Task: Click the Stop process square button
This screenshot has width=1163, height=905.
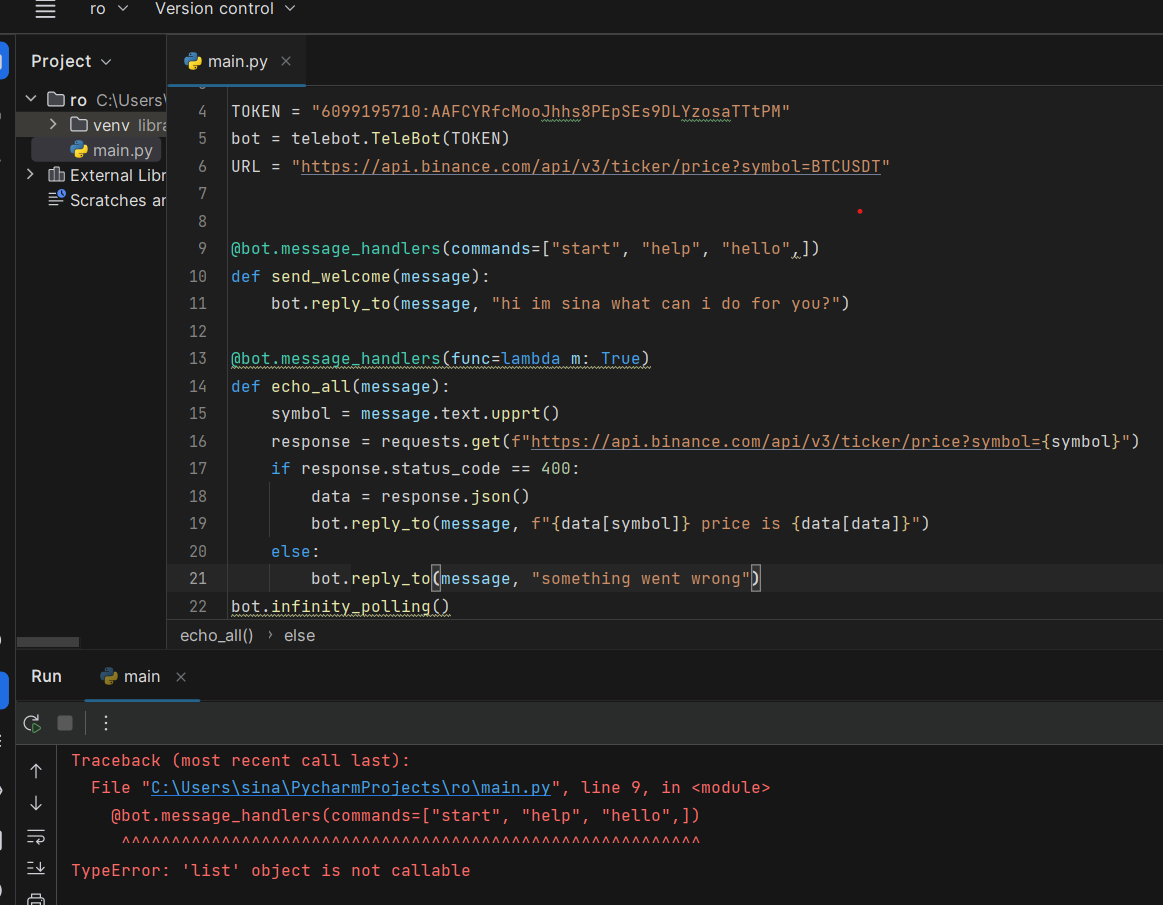Action: click(x=65, y=723)
